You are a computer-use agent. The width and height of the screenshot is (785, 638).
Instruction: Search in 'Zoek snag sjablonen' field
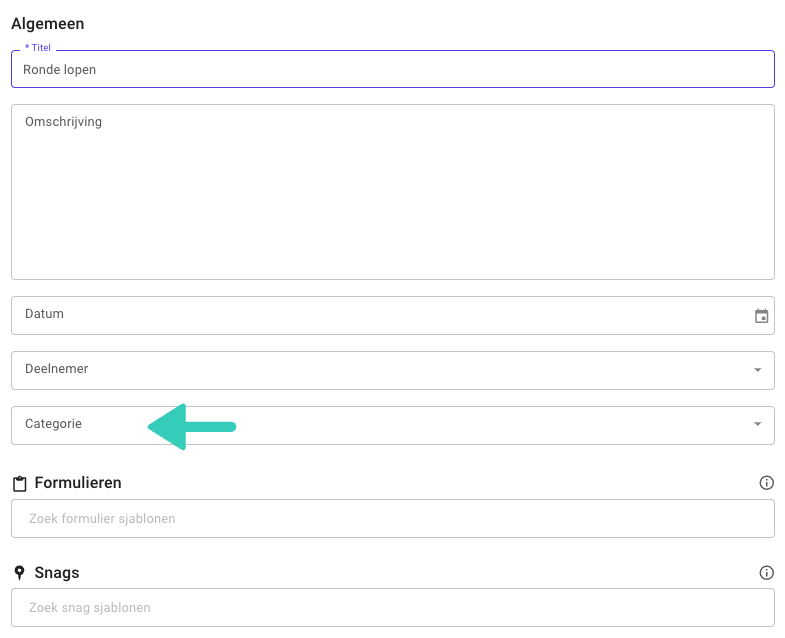(x=392, y=608)
